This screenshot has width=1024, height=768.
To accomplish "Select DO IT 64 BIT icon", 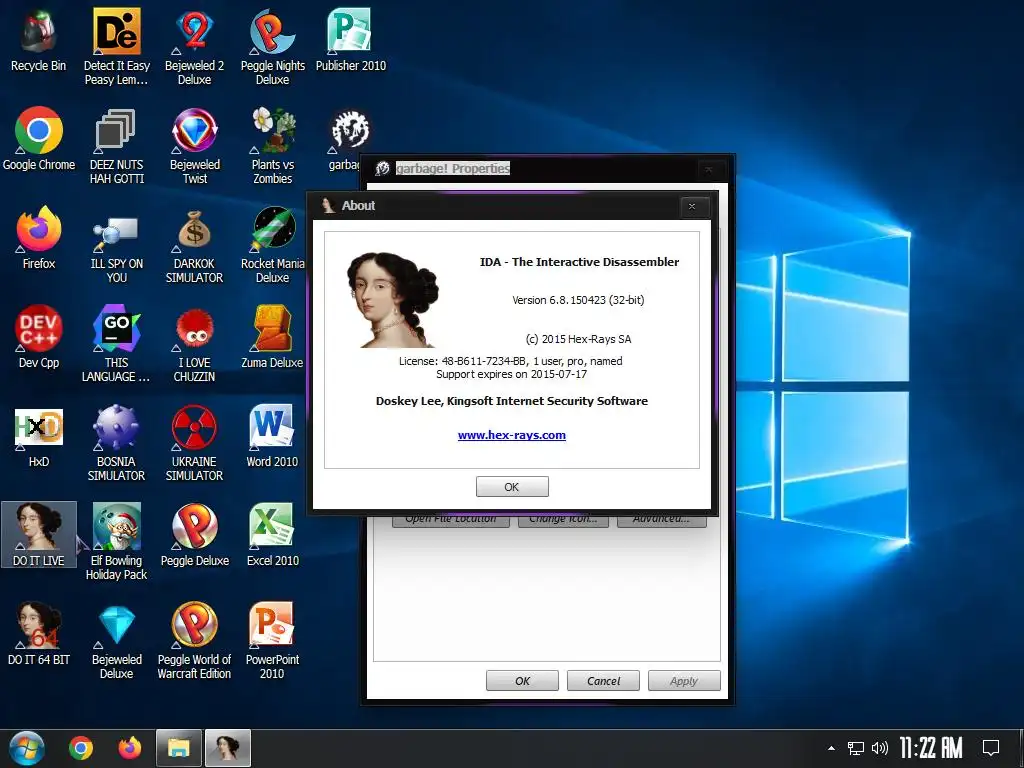I will point(39,634).
